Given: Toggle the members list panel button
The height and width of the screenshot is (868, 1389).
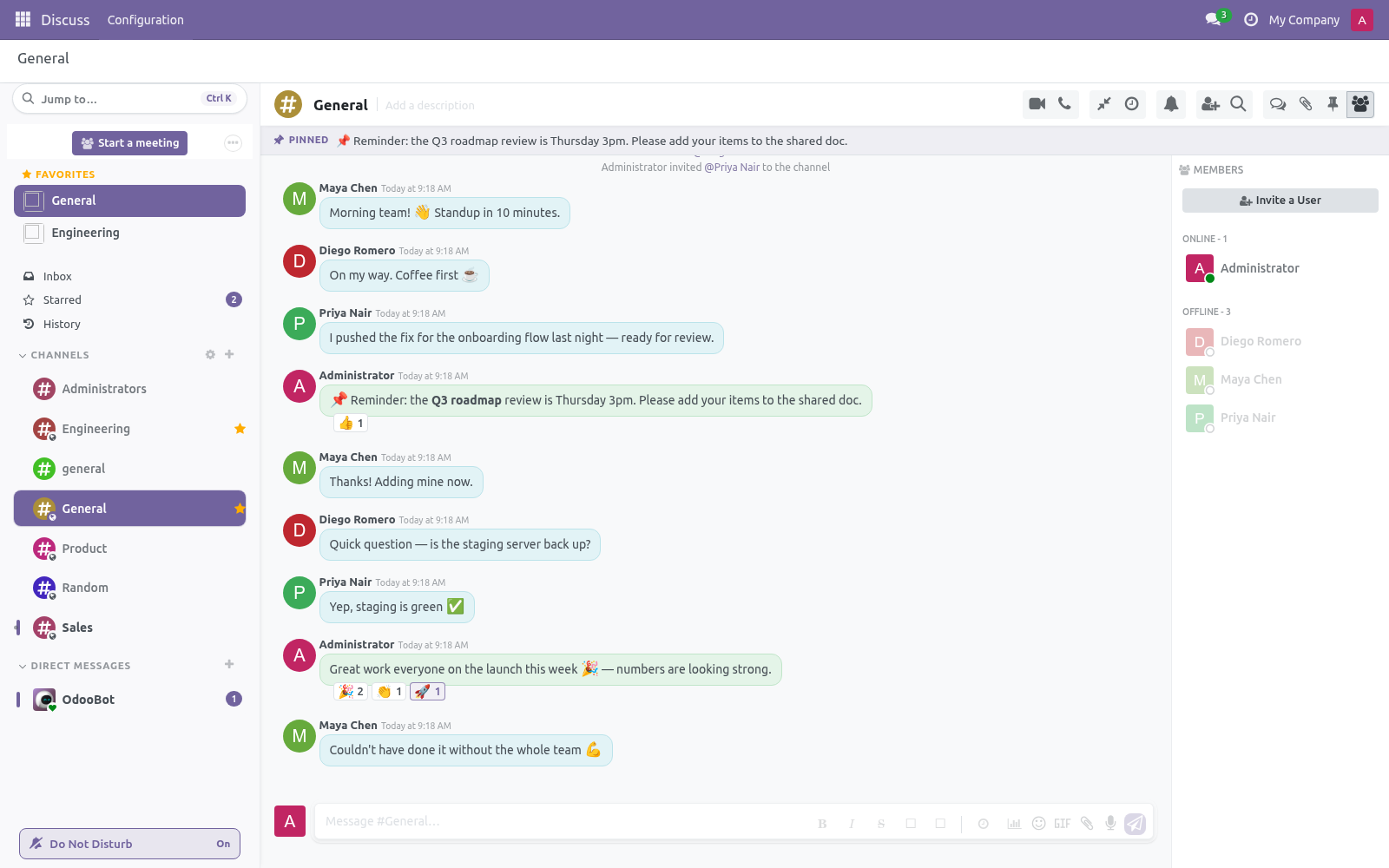Looking at the screenshot, I should [x=1360, y=104].
